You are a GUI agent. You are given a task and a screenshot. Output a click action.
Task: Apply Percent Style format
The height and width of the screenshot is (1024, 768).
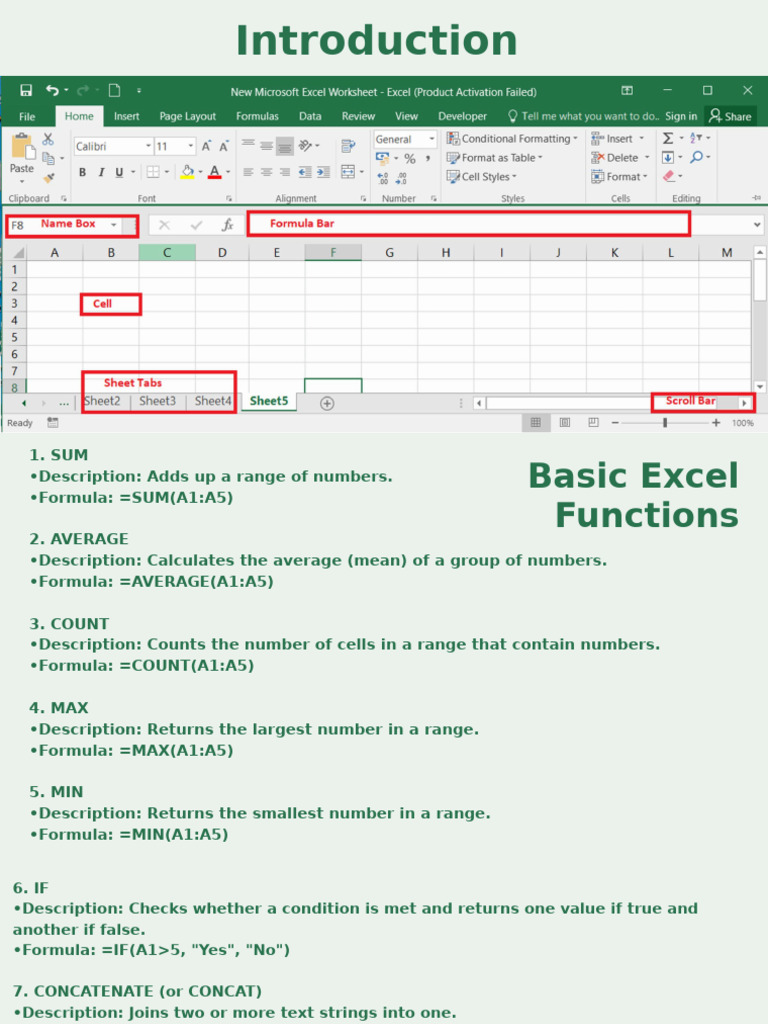pyautogui.click(x=409, y=158)
